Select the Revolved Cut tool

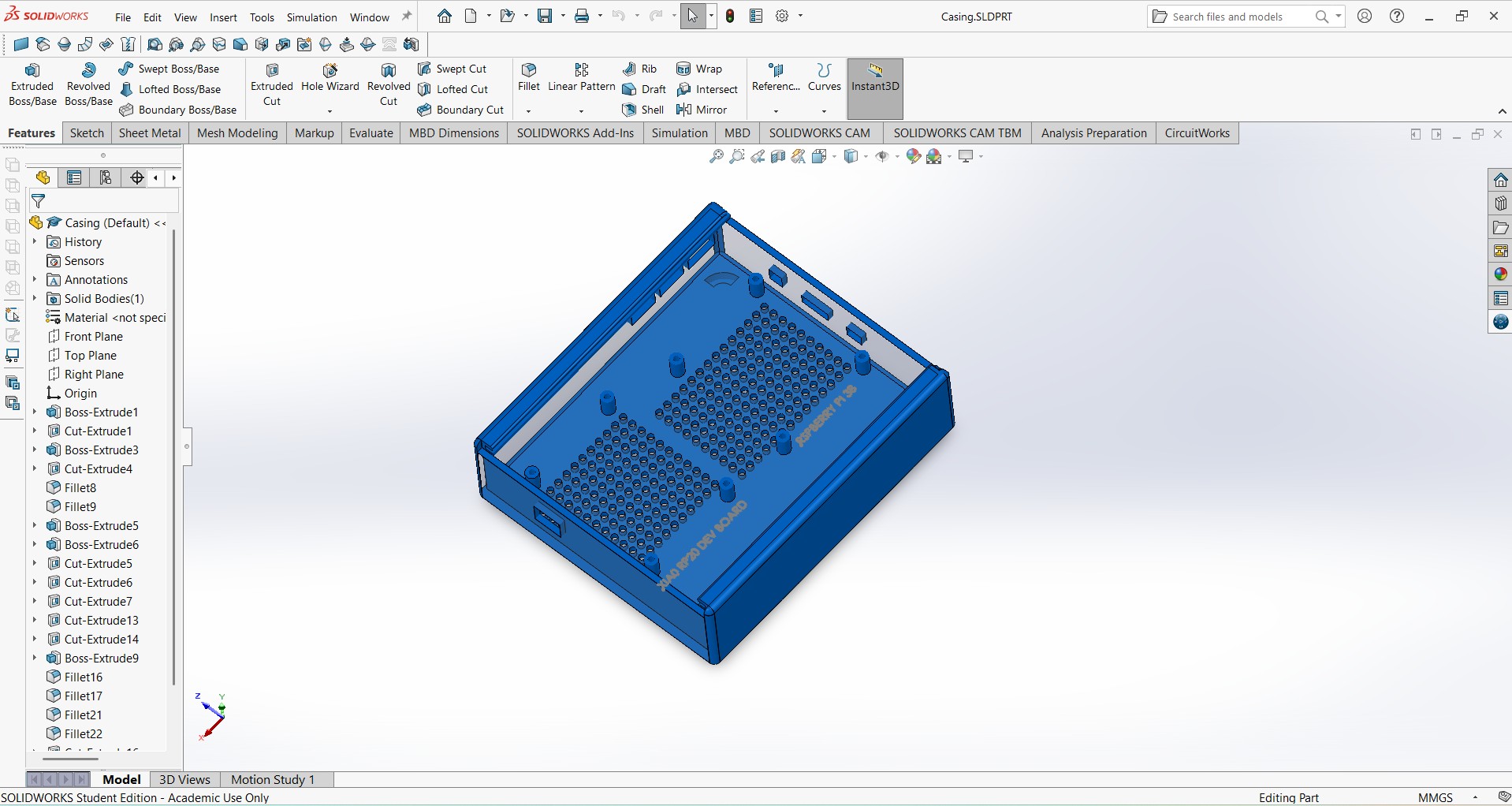(x=389, y=85)
